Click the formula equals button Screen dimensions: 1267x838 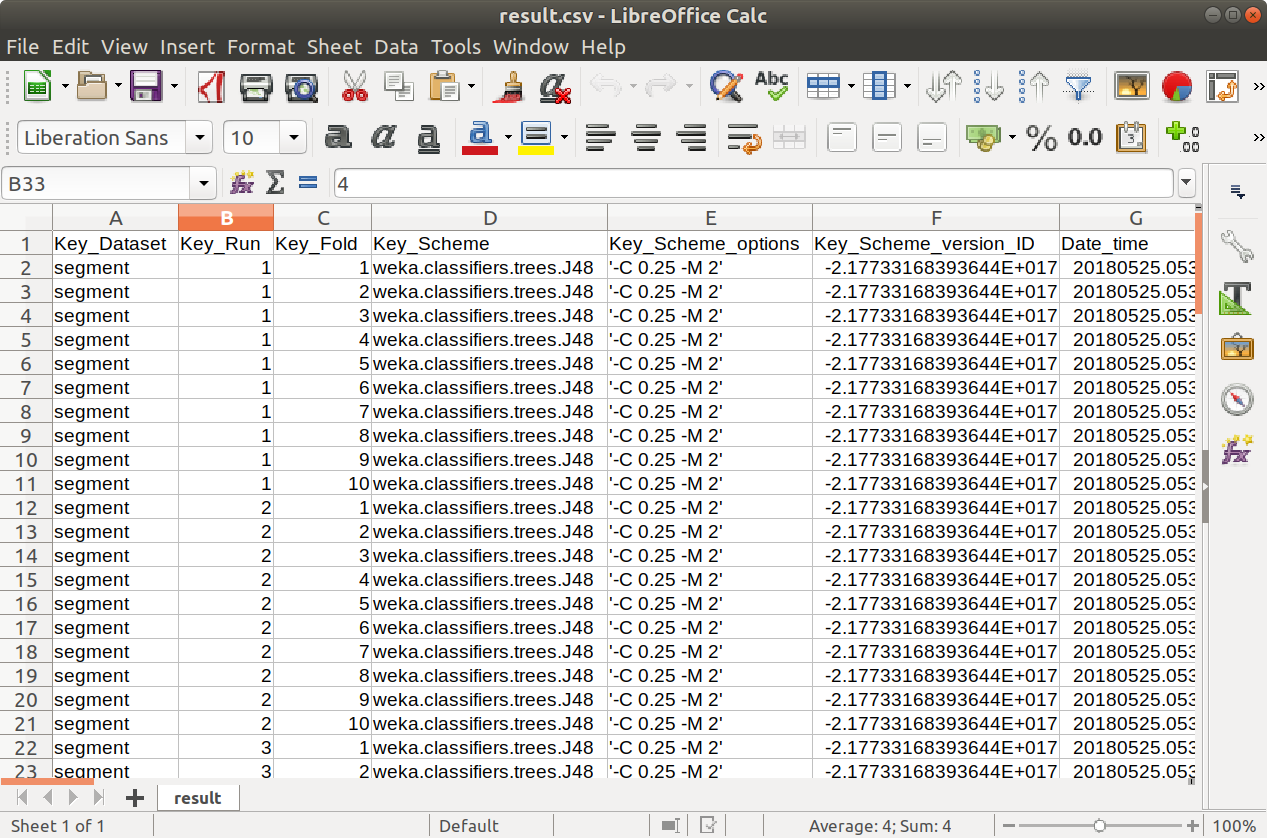(308, 183)
